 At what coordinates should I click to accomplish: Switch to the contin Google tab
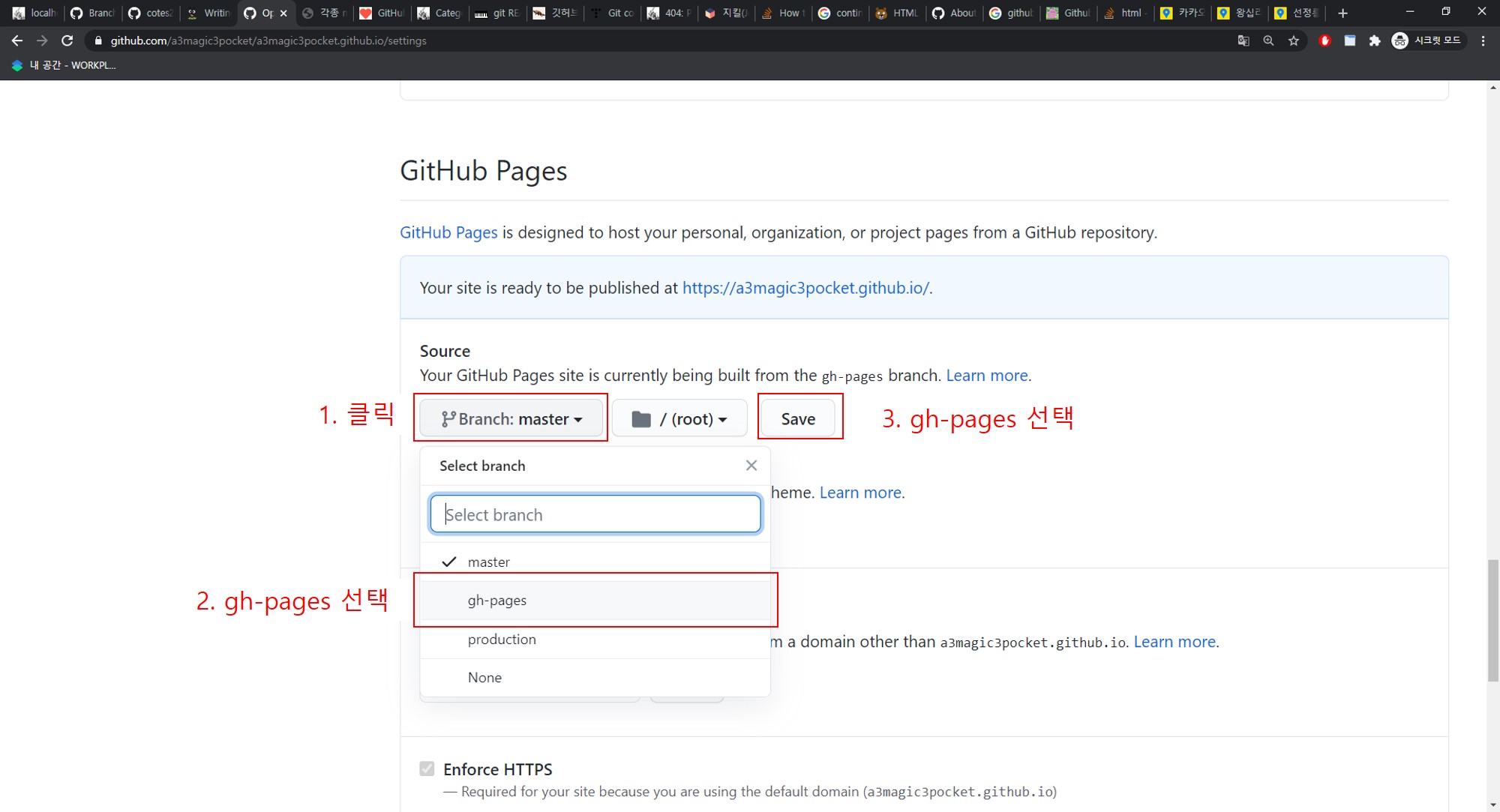(x=841, y=13)
